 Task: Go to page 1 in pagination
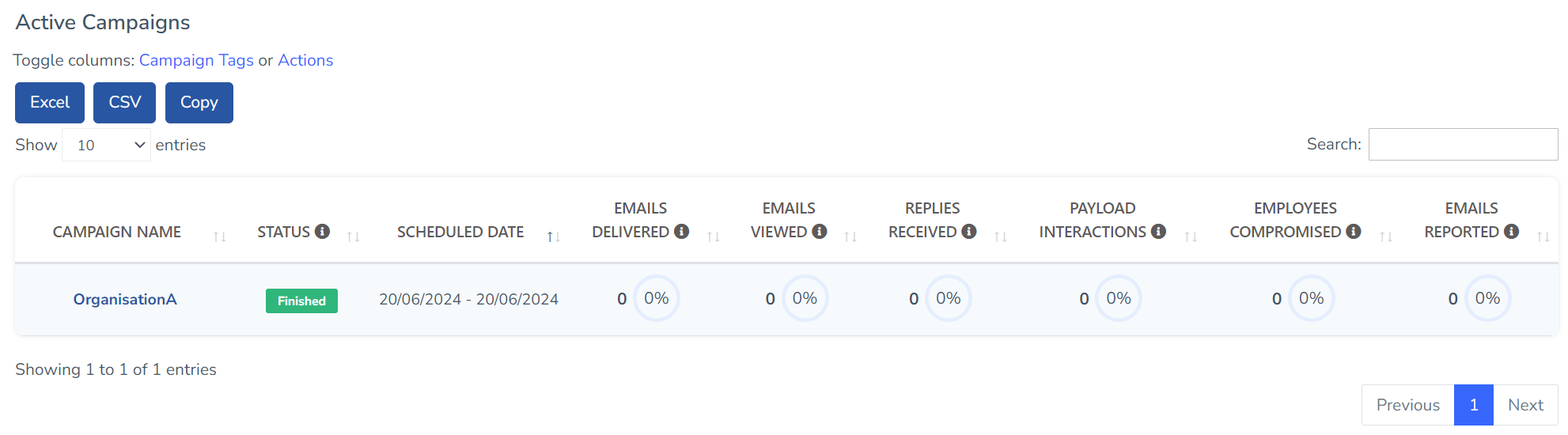coord(1473,405)
